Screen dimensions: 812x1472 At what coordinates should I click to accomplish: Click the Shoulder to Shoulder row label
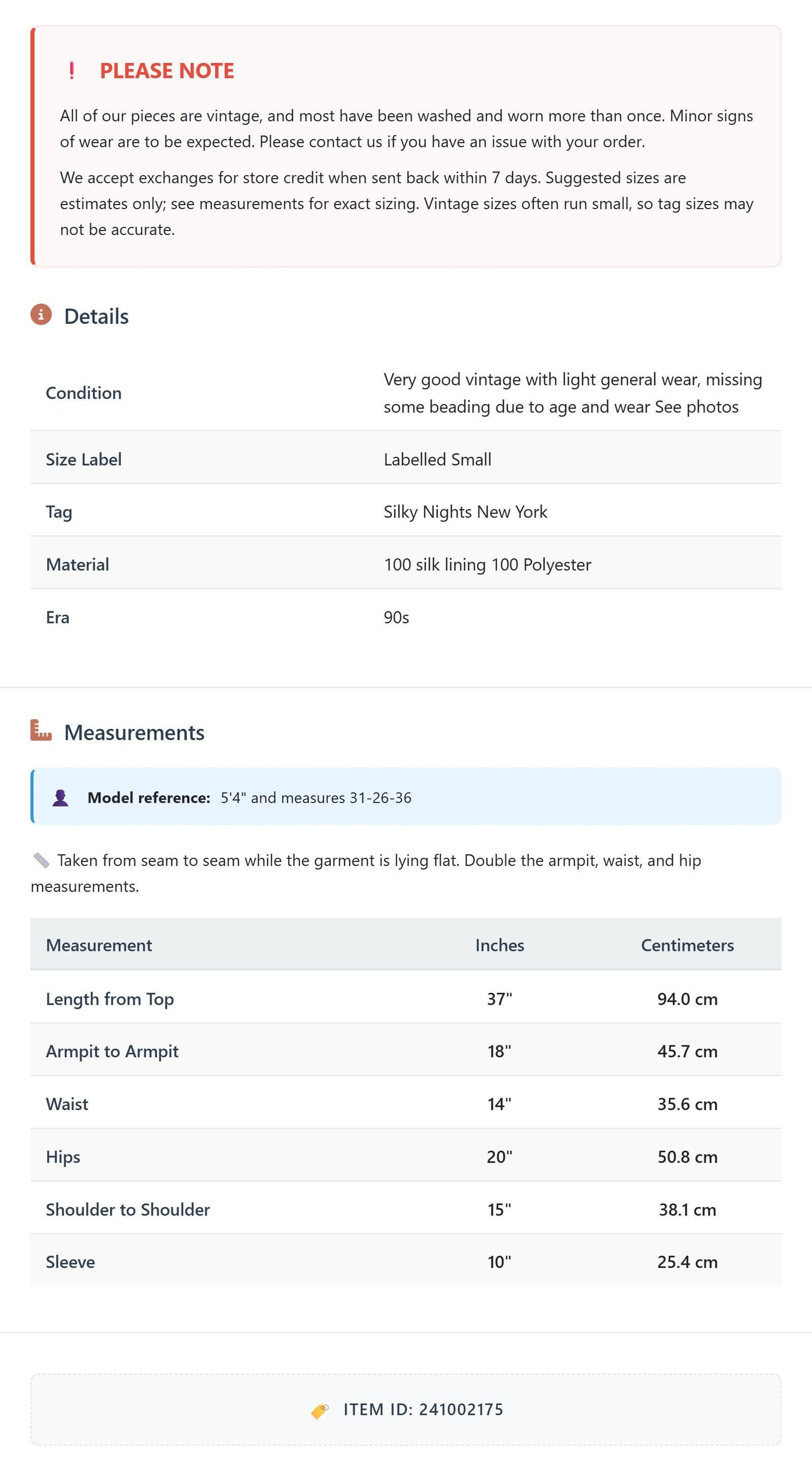click(128, 1210)
